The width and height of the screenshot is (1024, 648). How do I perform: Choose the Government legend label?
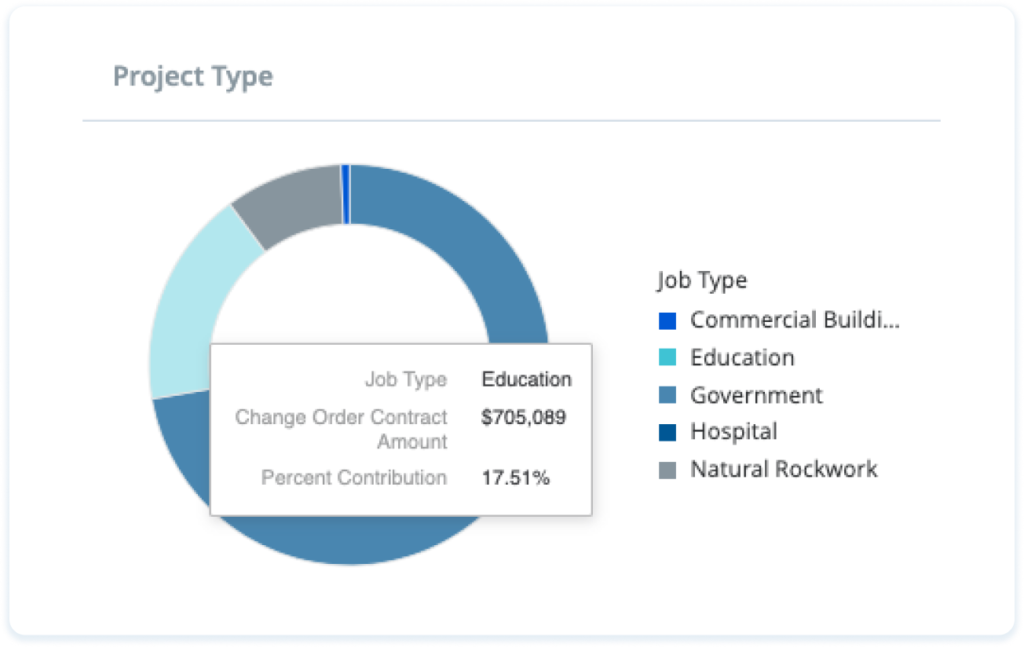(x=756, y=395)
